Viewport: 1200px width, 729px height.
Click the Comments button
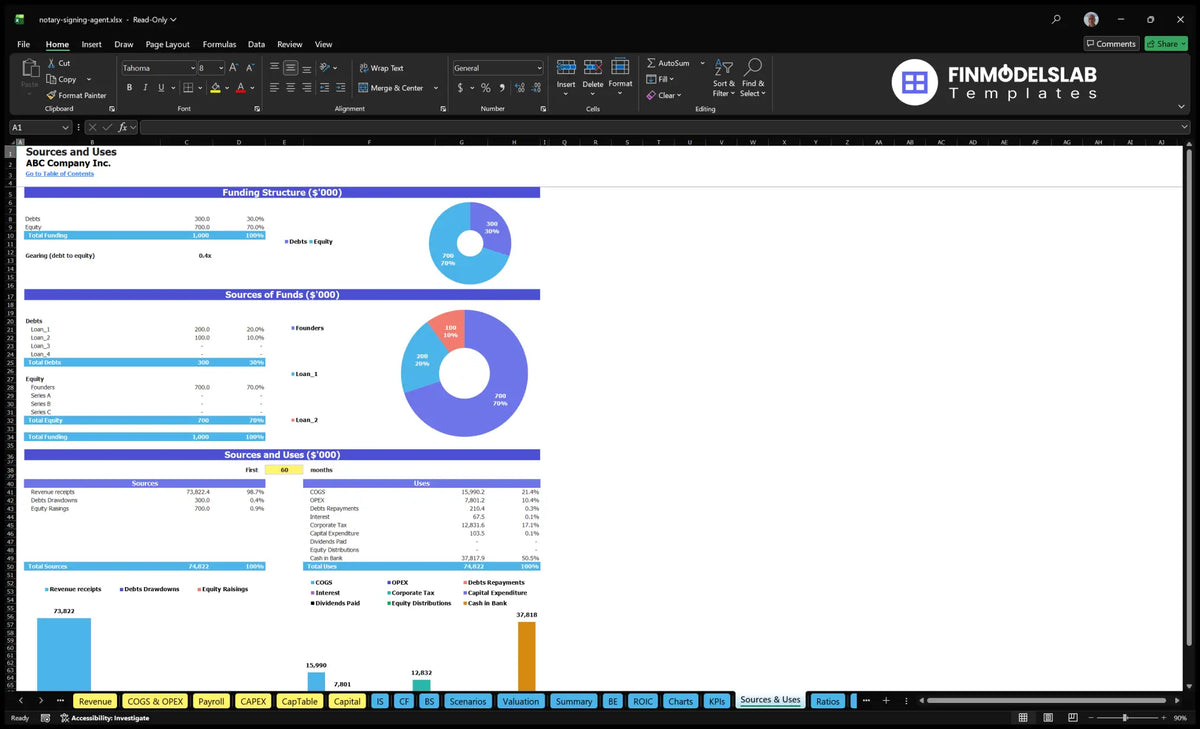[x=1111, y=44]
